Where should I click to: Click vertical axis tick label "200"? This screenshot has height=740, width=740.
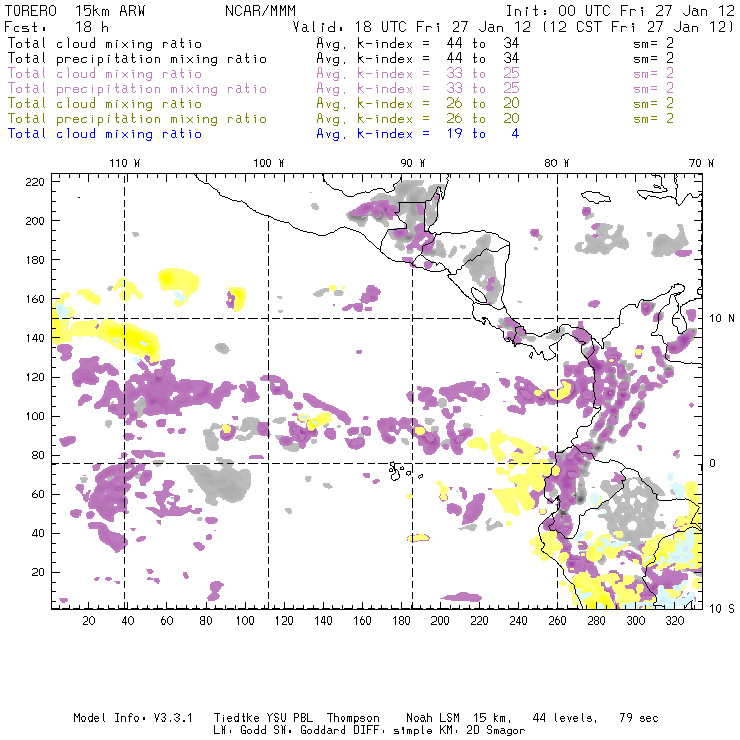[35, 221]
